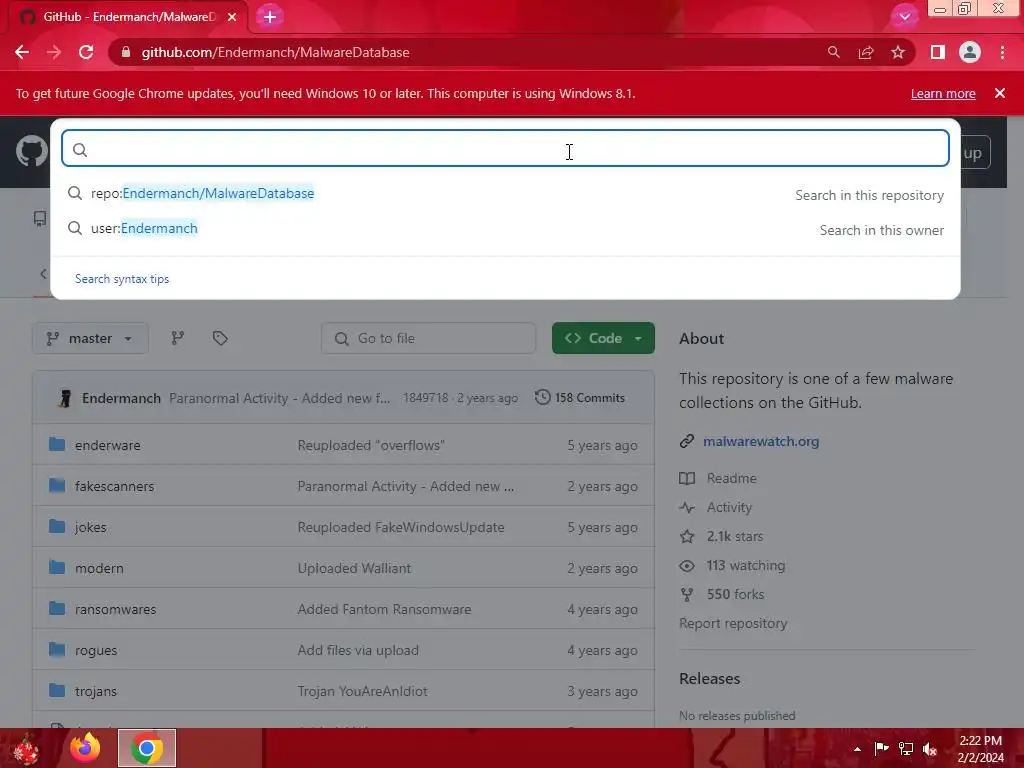The width and height of the screenshot is (1024, 768).
Task: Open Learn more about Chrome updates
Action: click(943, 93)
